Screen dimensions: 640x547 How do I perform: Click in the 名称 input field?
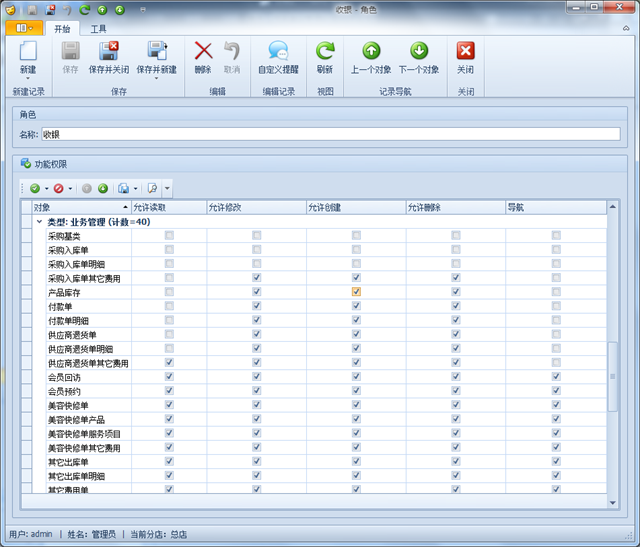[331, 134]
